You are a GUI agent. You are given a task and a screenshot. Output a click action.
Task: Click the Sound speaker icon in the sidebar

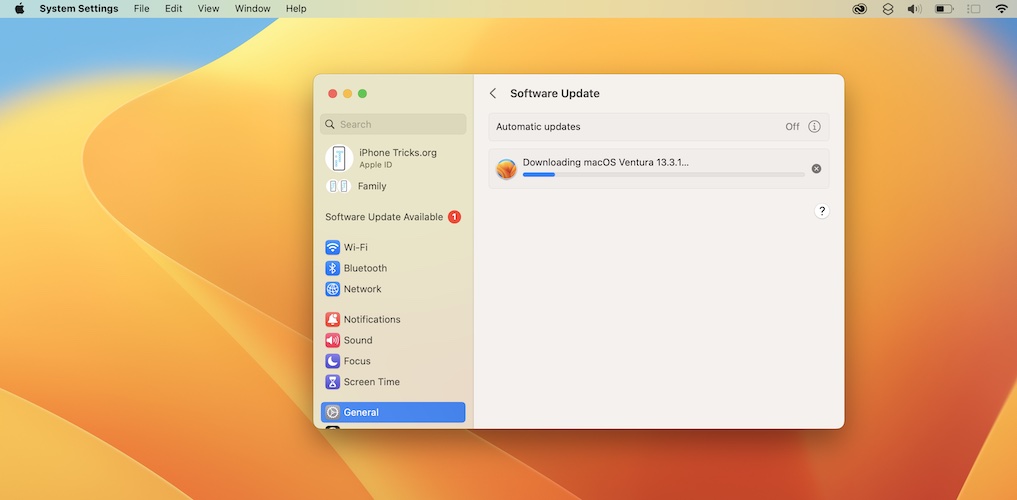click(333, 340)
